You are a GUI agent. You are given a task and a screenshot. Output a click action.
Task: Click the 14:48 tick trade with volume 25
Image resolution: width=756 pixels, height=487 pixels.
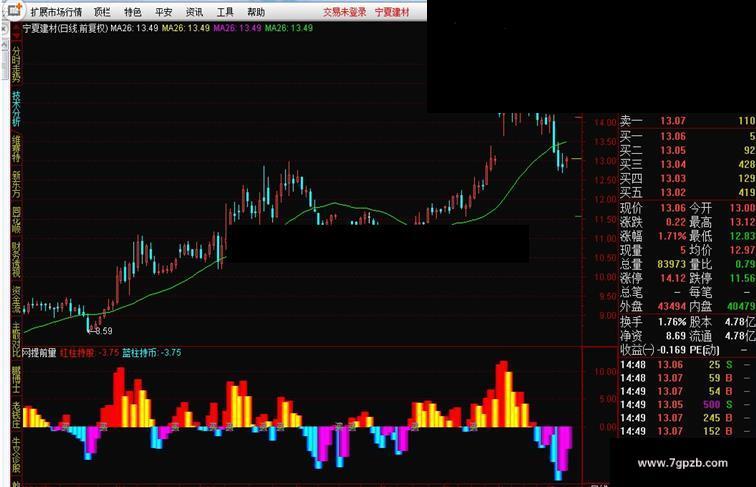tap(688, 365)
